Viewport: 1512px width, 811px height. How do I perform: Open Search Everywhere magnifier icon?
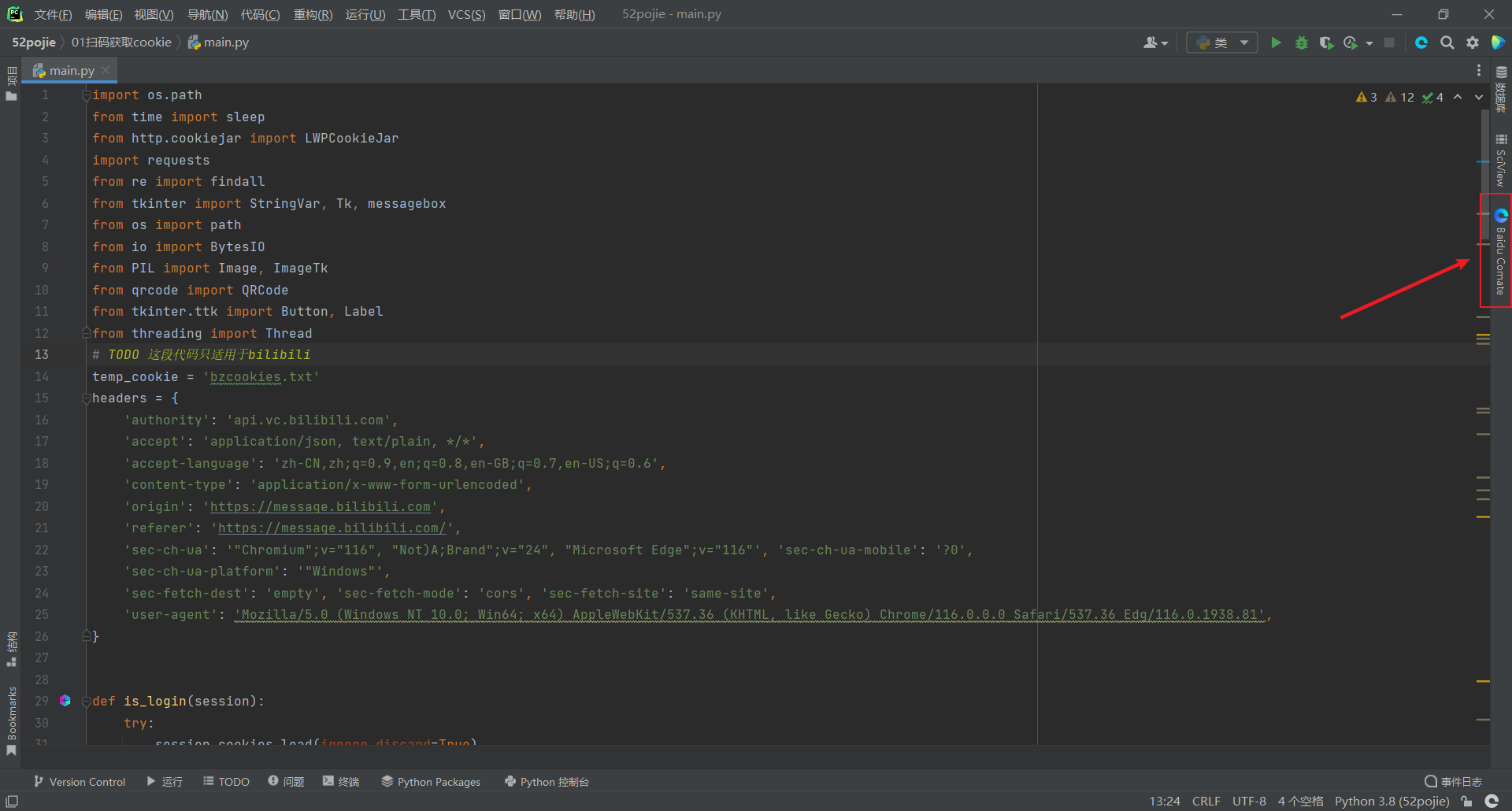(x=1447, y=43)
